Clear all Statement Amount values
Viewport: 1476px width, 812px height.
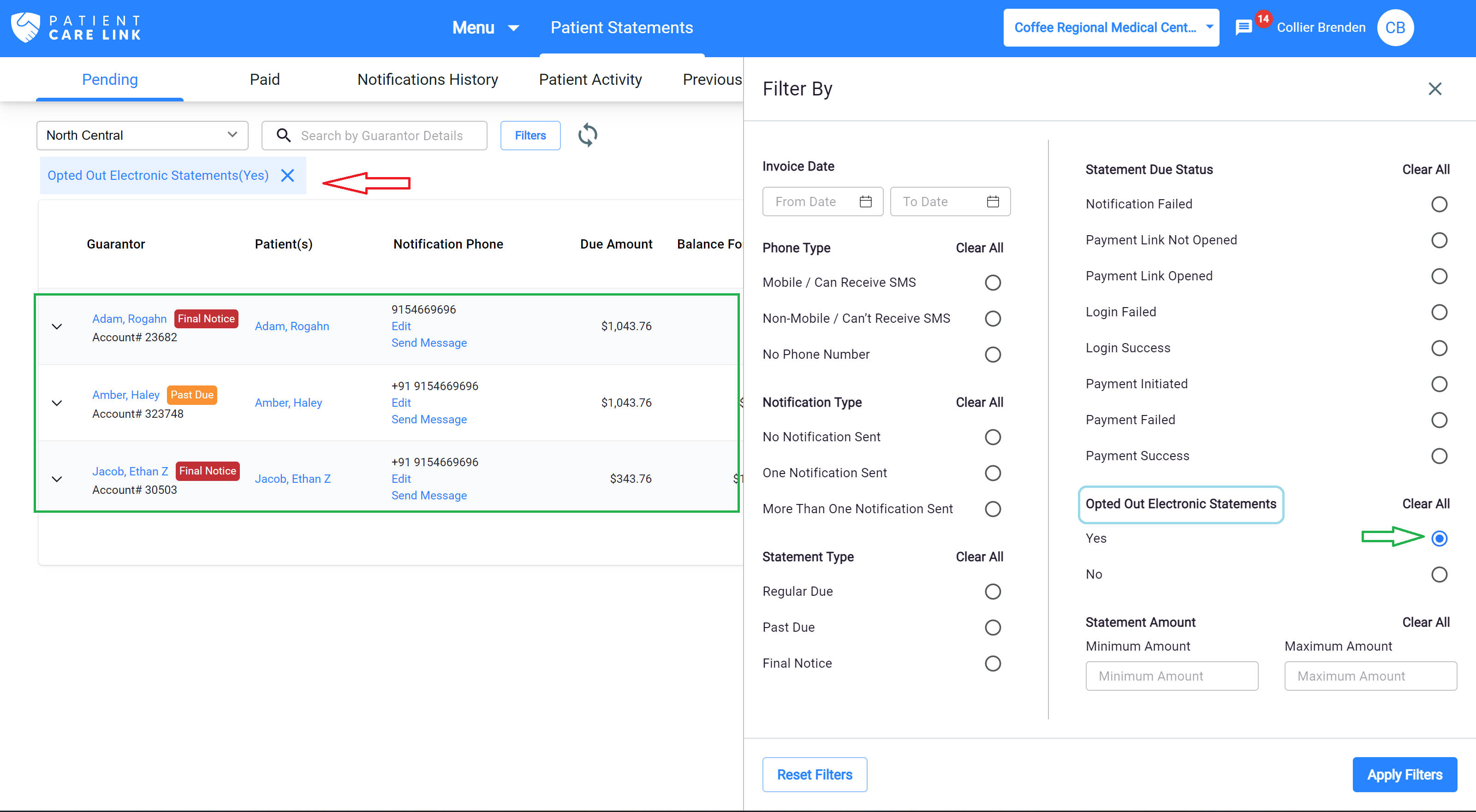point(1426,622)
